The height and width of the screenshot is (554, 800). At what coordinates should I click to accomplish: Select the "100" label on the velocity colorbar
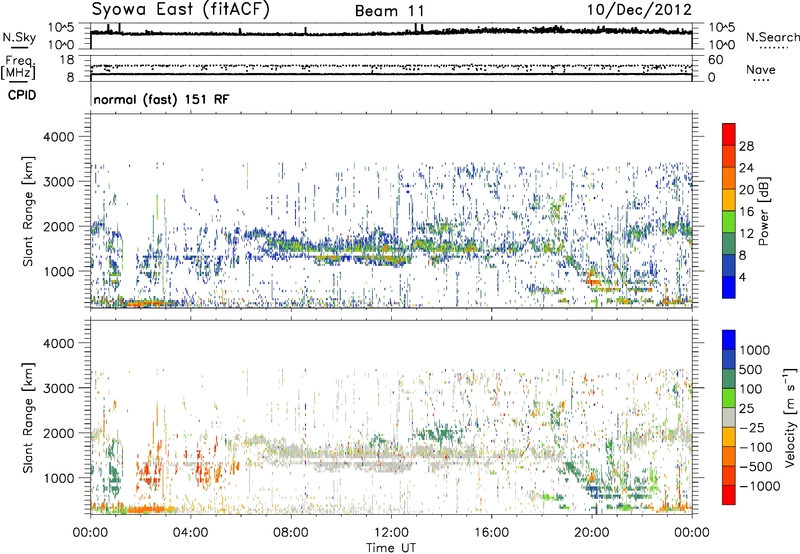click(751, 389)
